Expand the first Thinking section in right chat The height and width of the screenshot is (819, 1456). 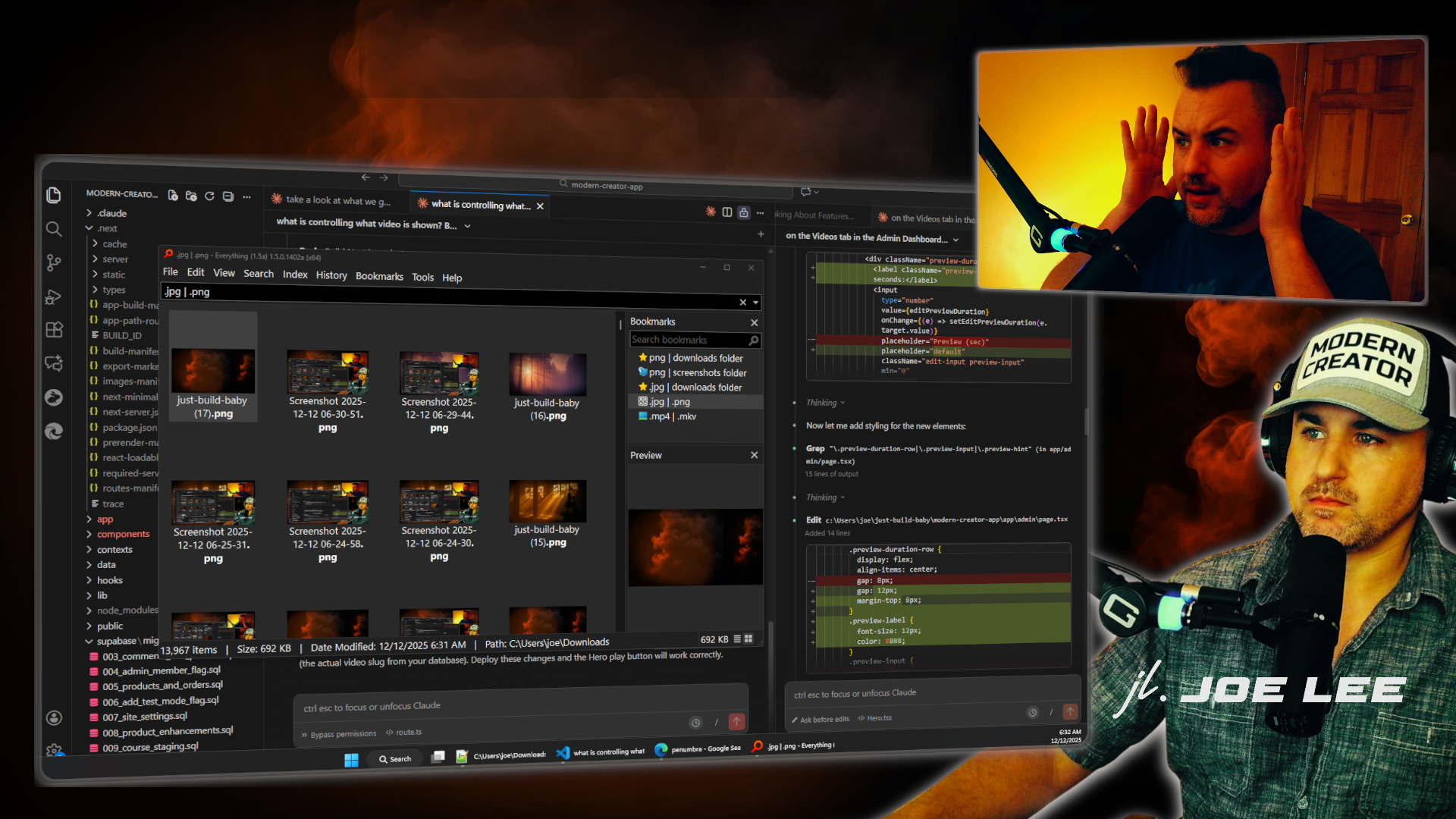824,403
